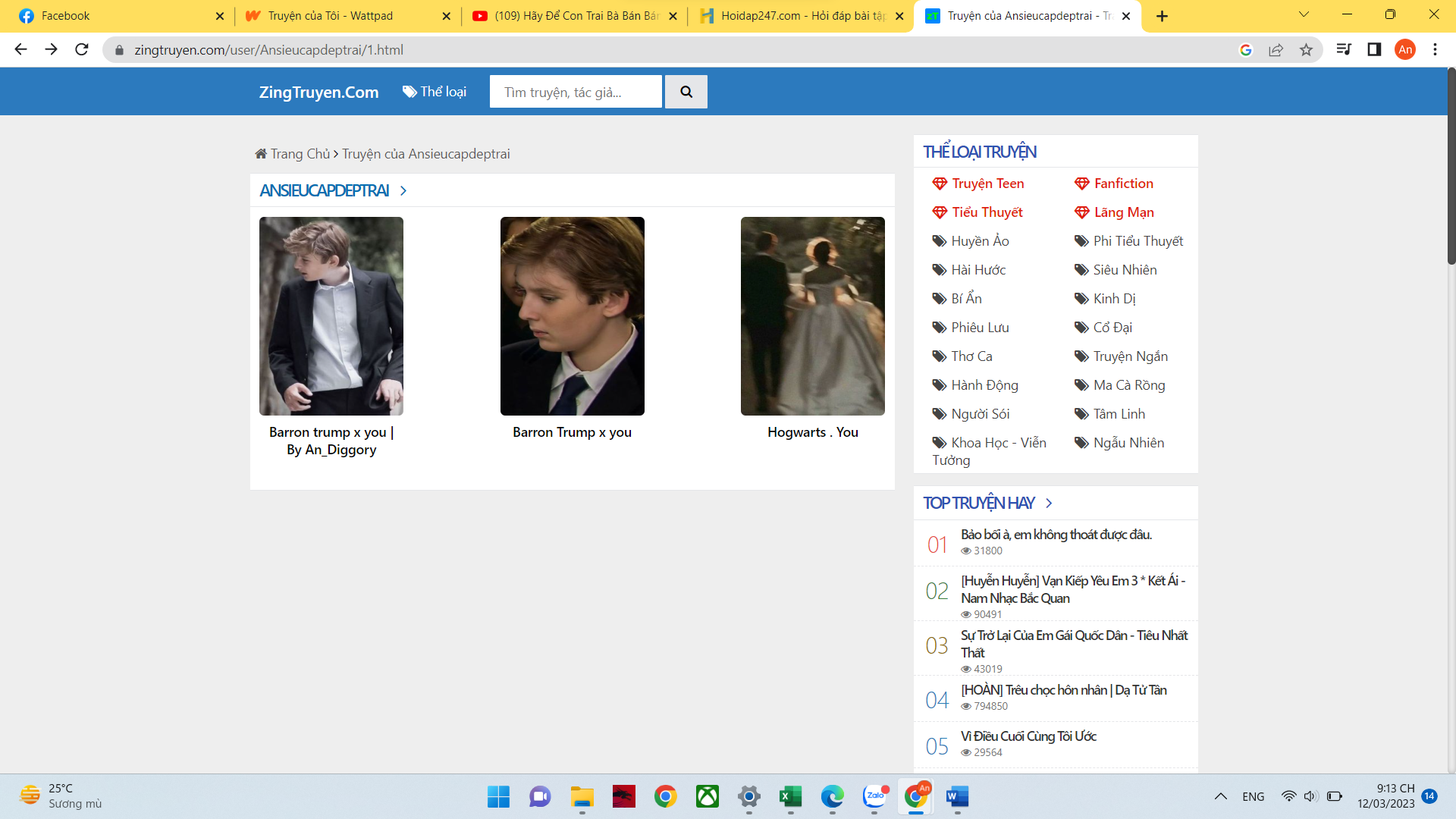The image size is (1456, 819).
Task: Open Zalo from the taskbar
Action: click(x=874, y=796)
